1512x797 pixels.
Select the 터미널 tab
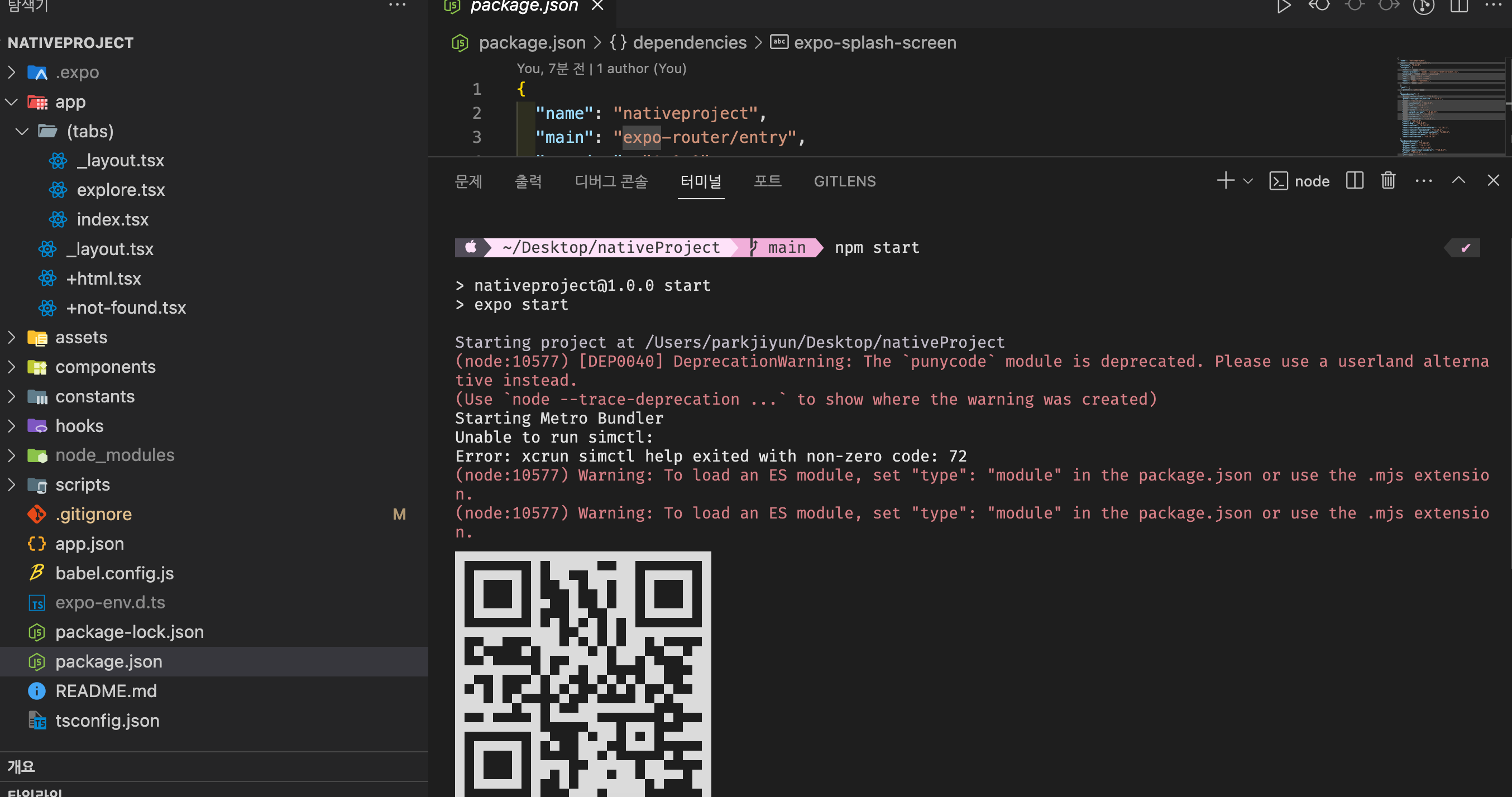coord(701,181)
